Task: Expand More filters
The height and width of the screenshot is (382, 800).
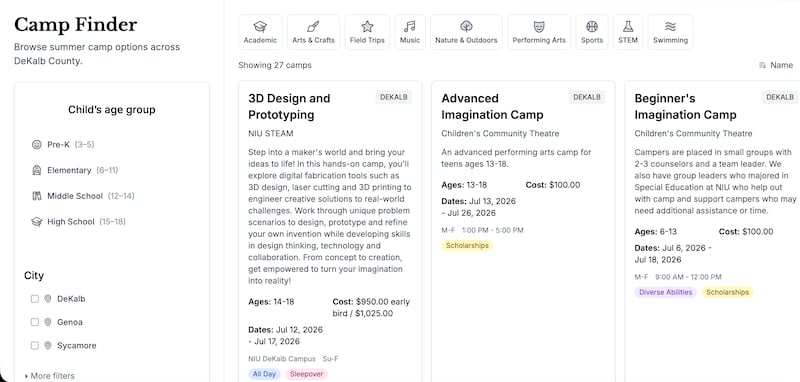Action: point(49,376)
